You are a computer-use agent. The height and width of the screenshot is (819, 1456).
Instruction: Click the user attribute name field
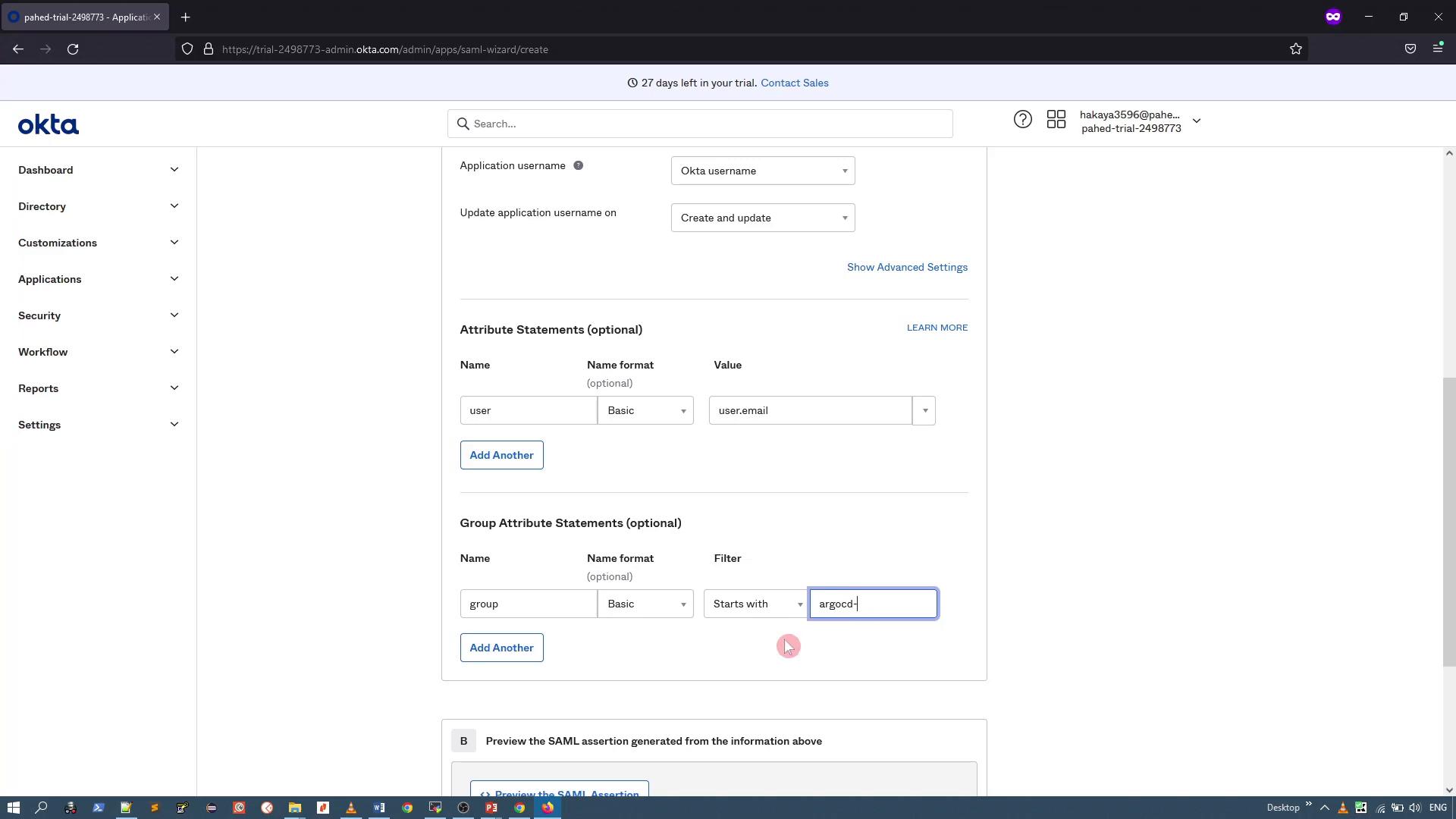tap(529, 410)
